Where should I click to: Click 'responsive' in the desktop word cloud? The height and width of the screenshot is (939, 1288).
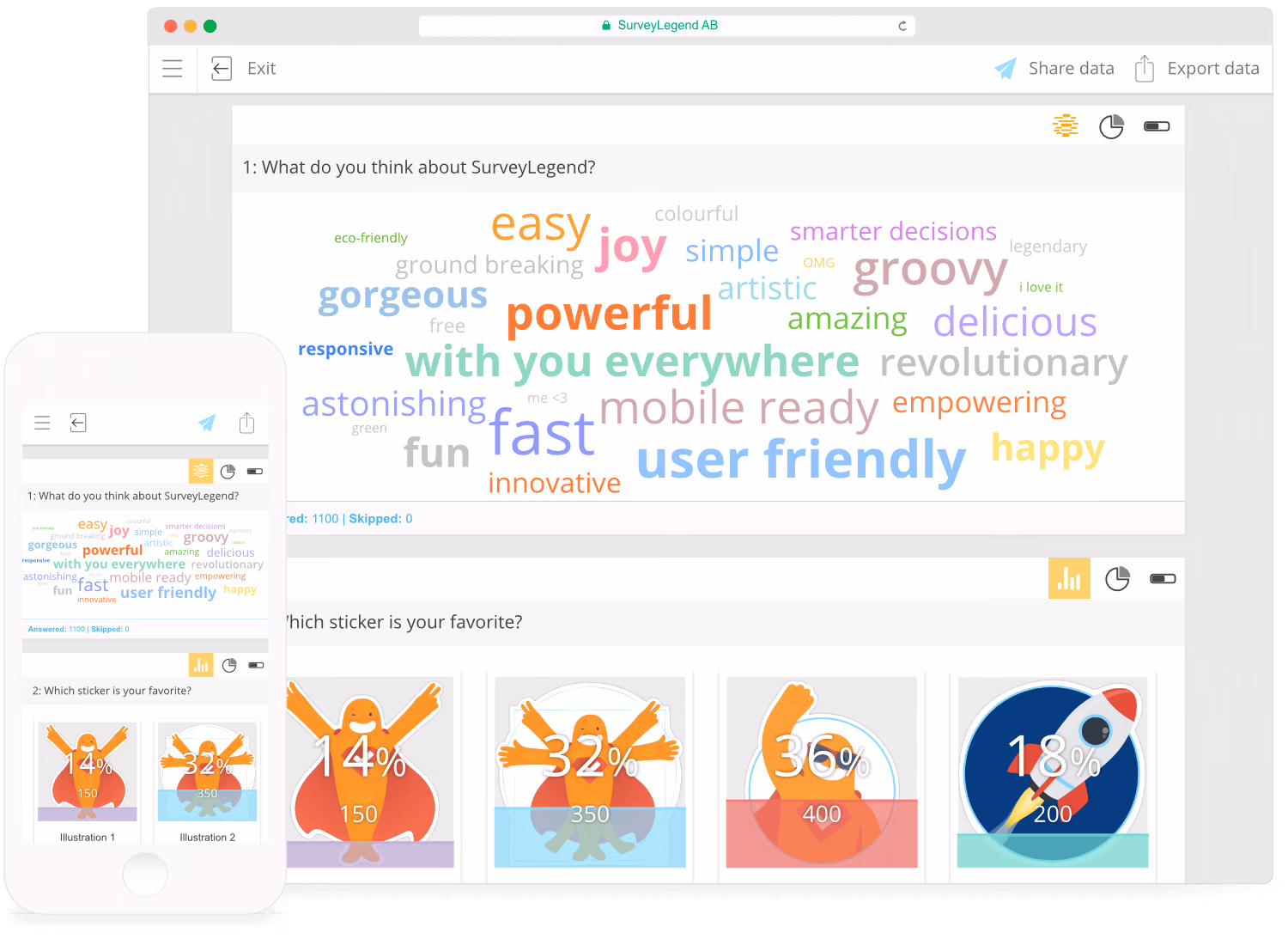coord(345,350)
